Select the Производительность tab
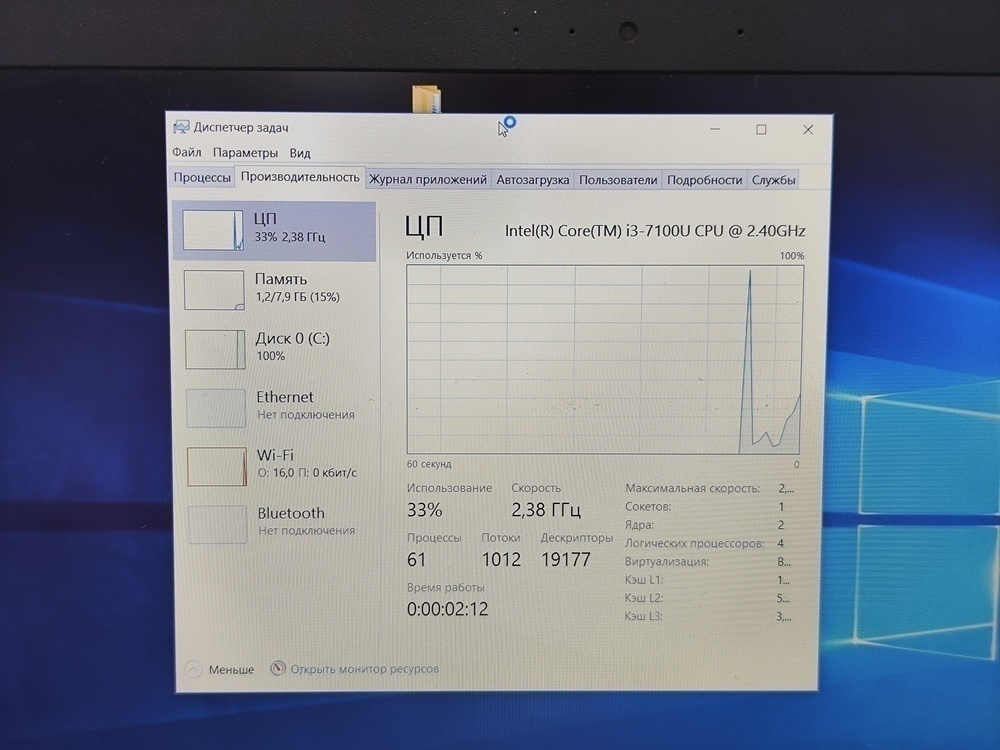 point(300,177)
